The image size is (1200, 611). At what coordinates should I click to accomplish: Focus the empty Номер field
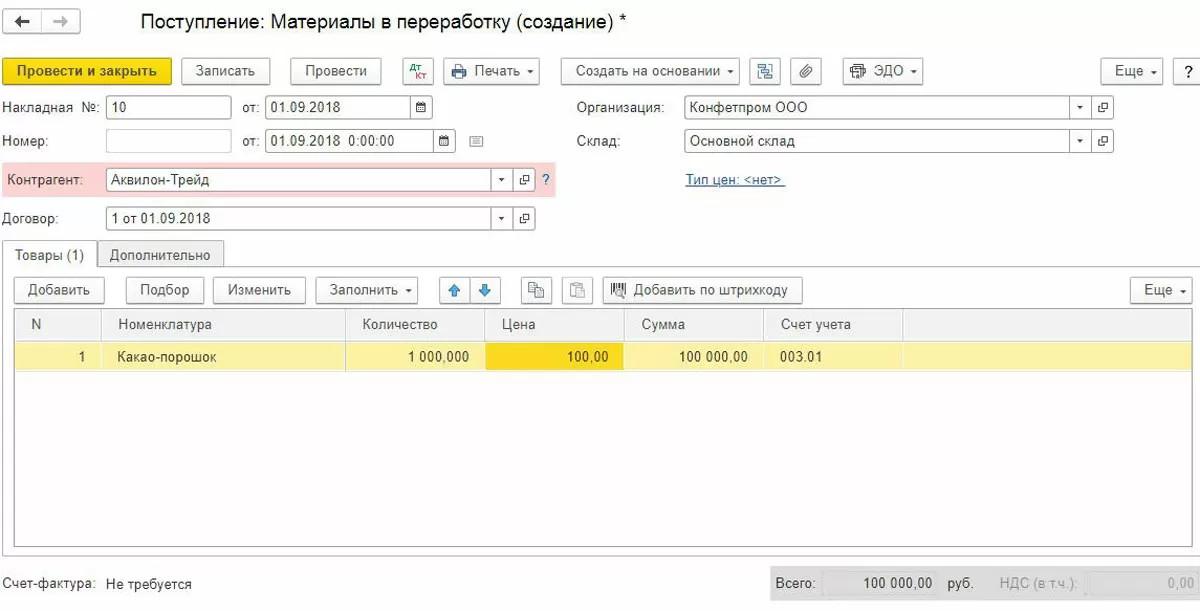[x=169, y=141]
